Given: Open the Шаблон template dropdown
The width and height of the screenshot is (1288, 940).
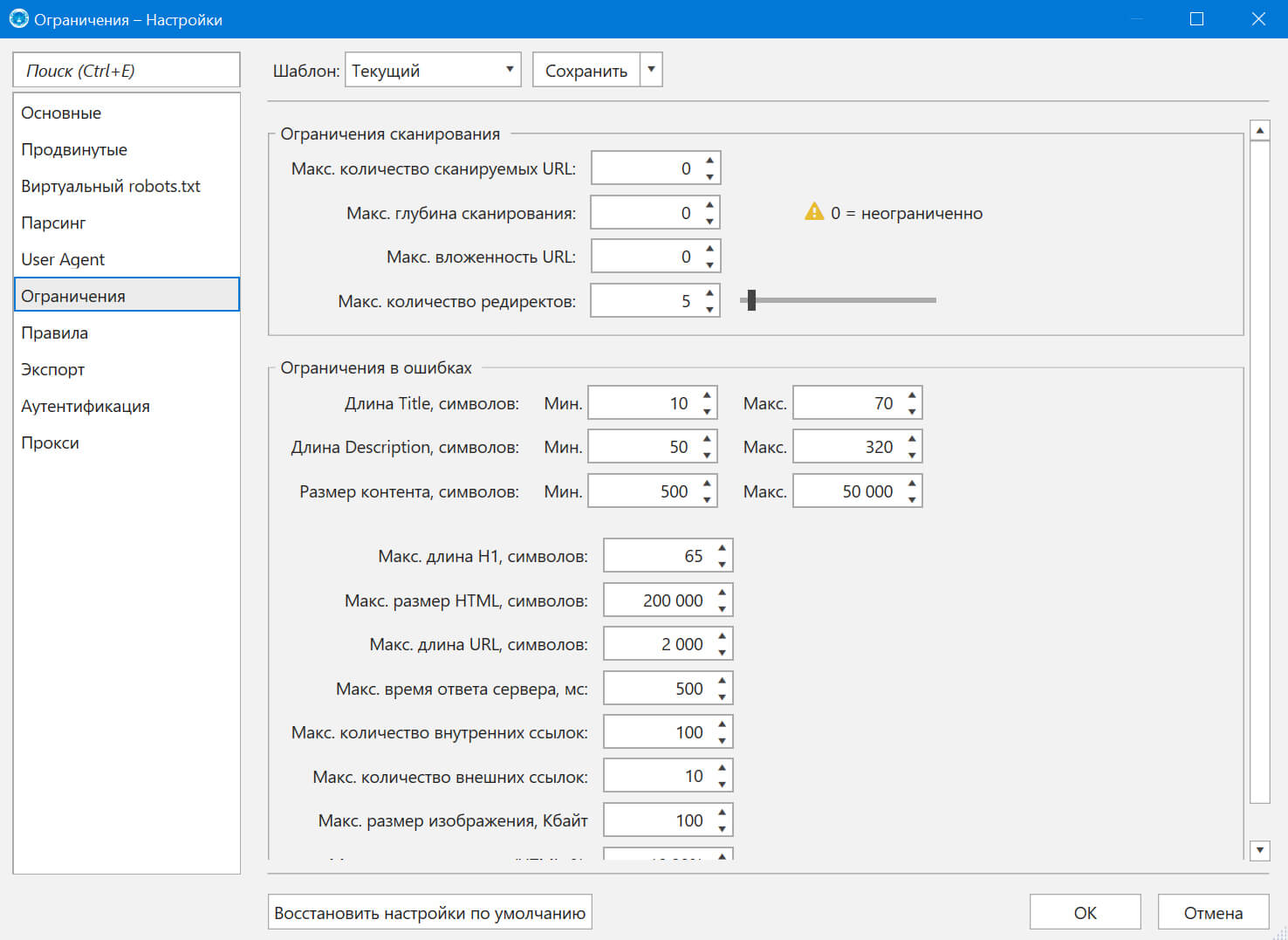Looking at the screenshot, I should pyautogui.click(x=433, y=71).
